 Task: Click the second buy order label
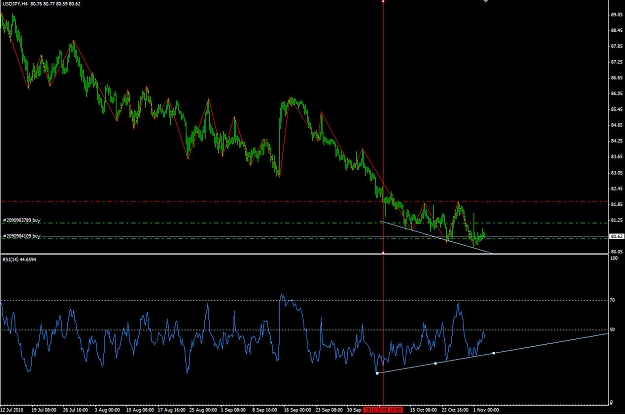(22, 236)
